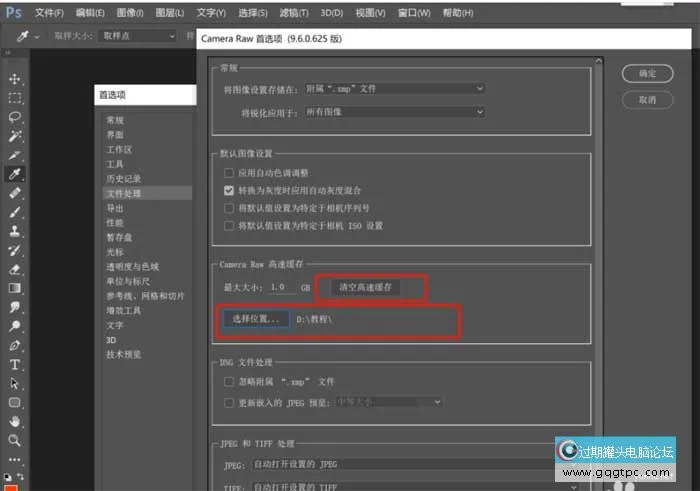700x491 pixels.
Task: Select the Zoom magnifier tool
Action: tap(15, 440)
